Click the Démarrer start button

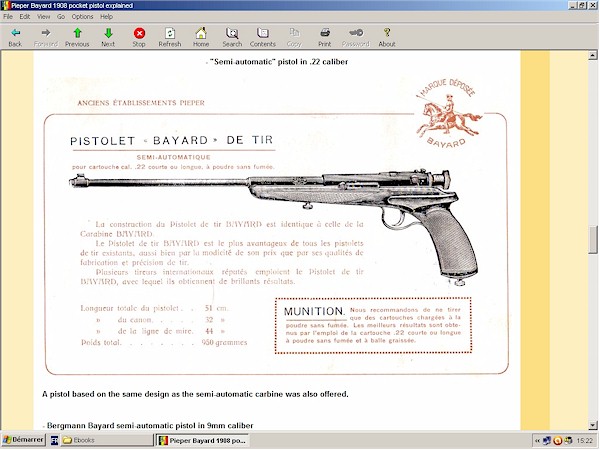click(23, 440)
